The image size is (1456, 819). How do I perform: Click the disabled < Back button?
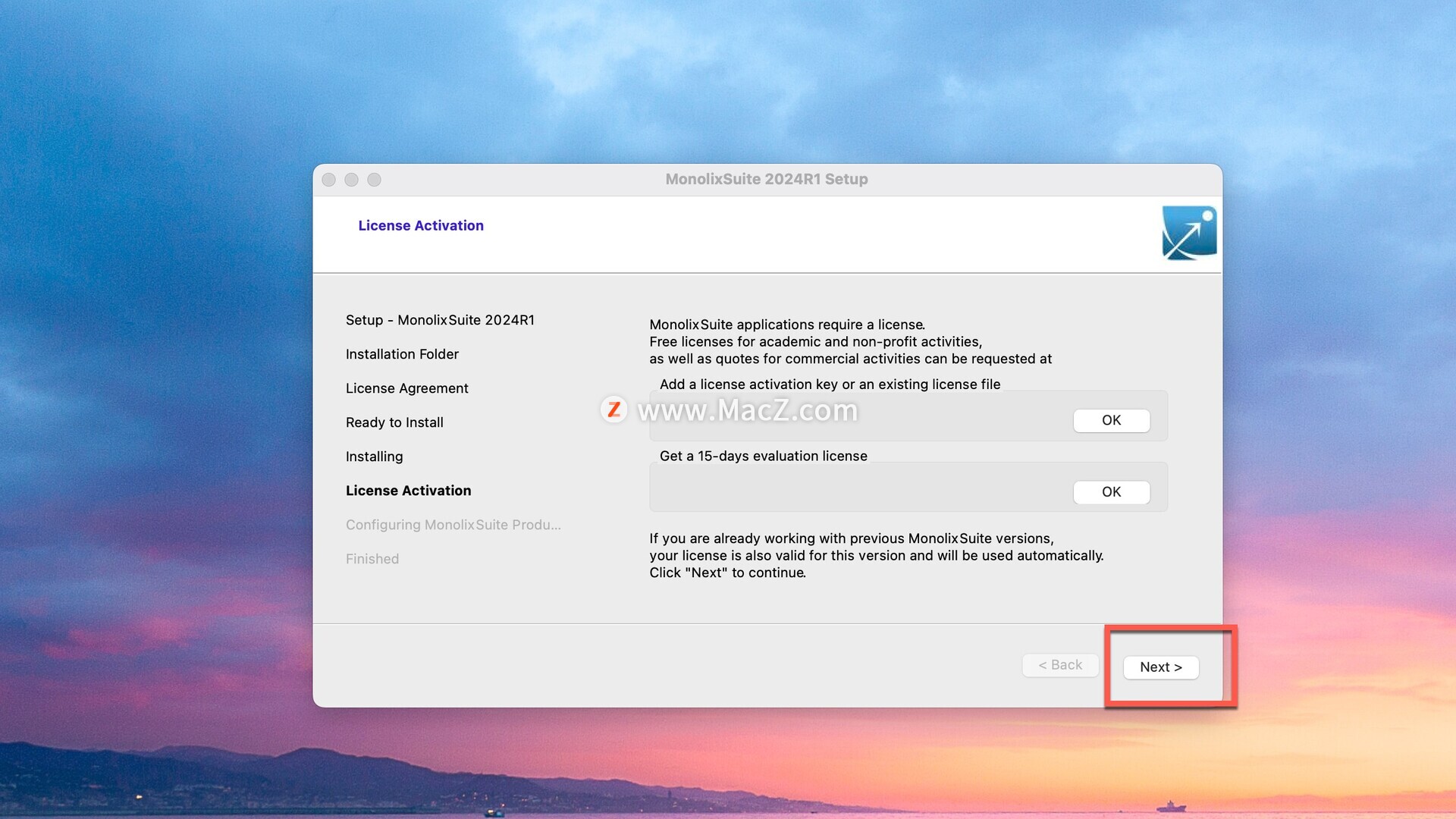coord(1060,665)
